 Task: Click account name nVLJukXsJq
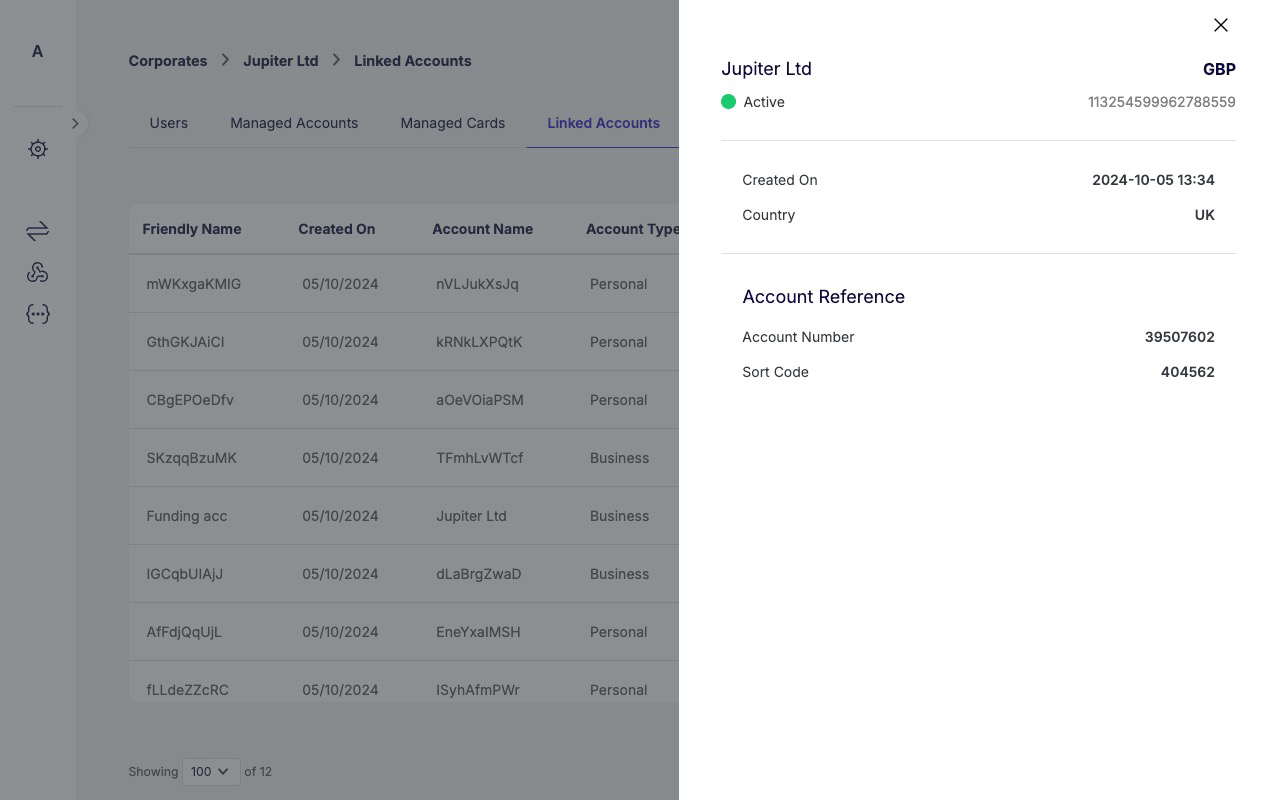(477, 284)
